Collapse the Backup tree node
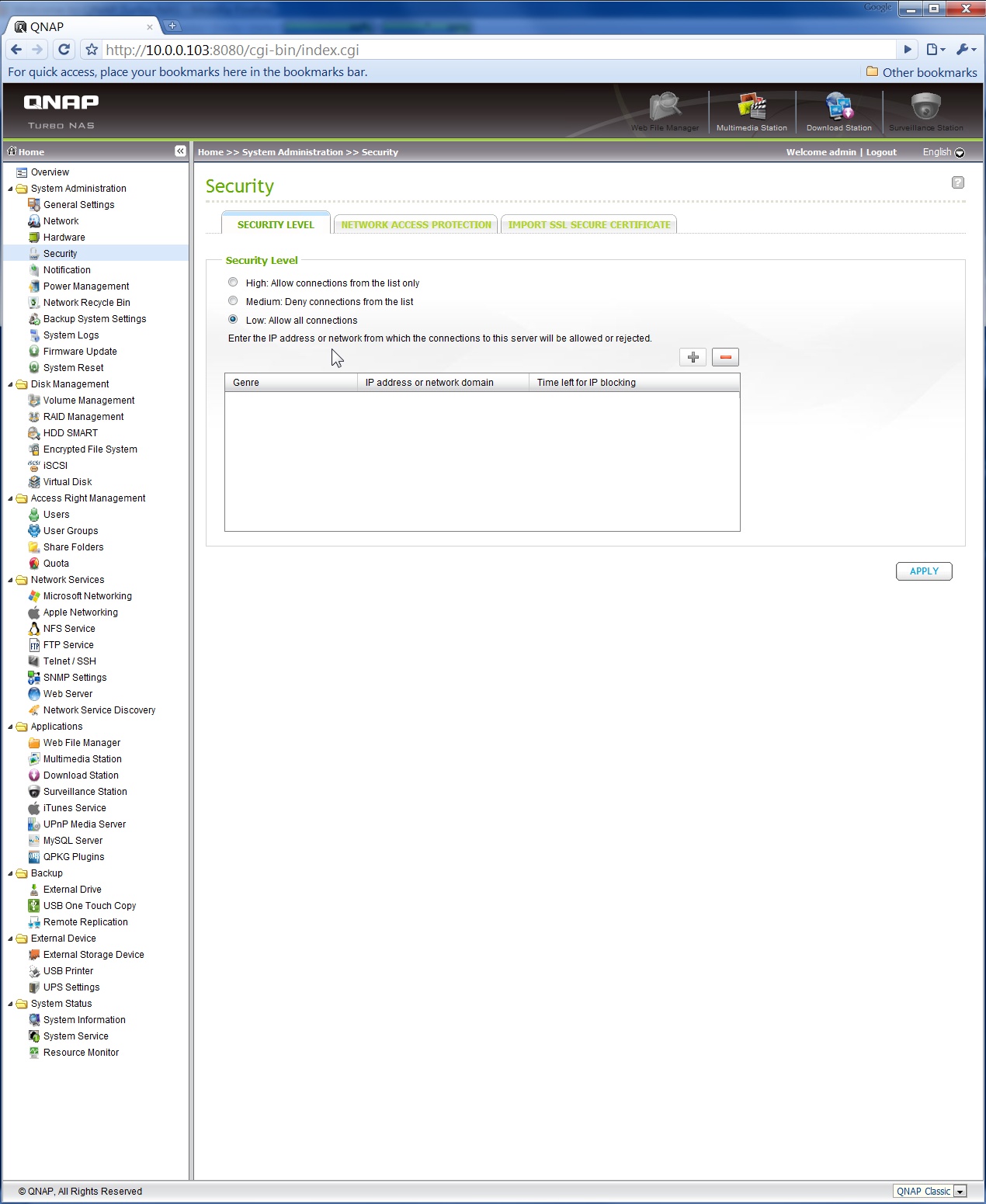This screenshot has width=986, height=1204. click(x=10, y=873)
